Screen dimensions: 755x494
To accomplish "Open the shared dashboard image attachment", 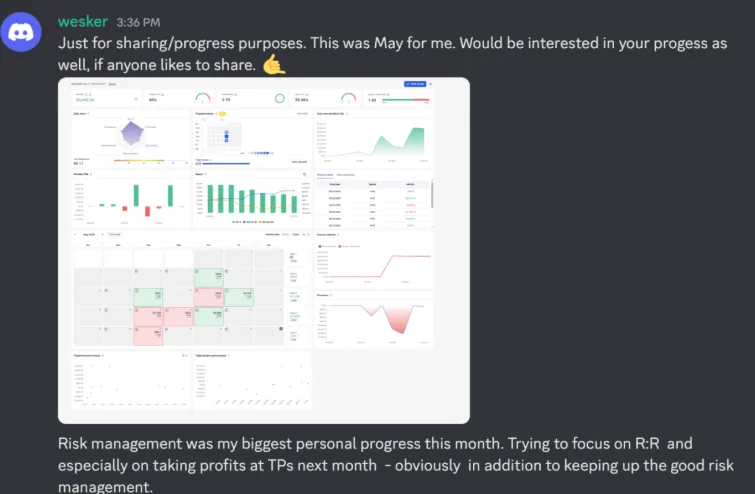I will (x=264, y=250).
